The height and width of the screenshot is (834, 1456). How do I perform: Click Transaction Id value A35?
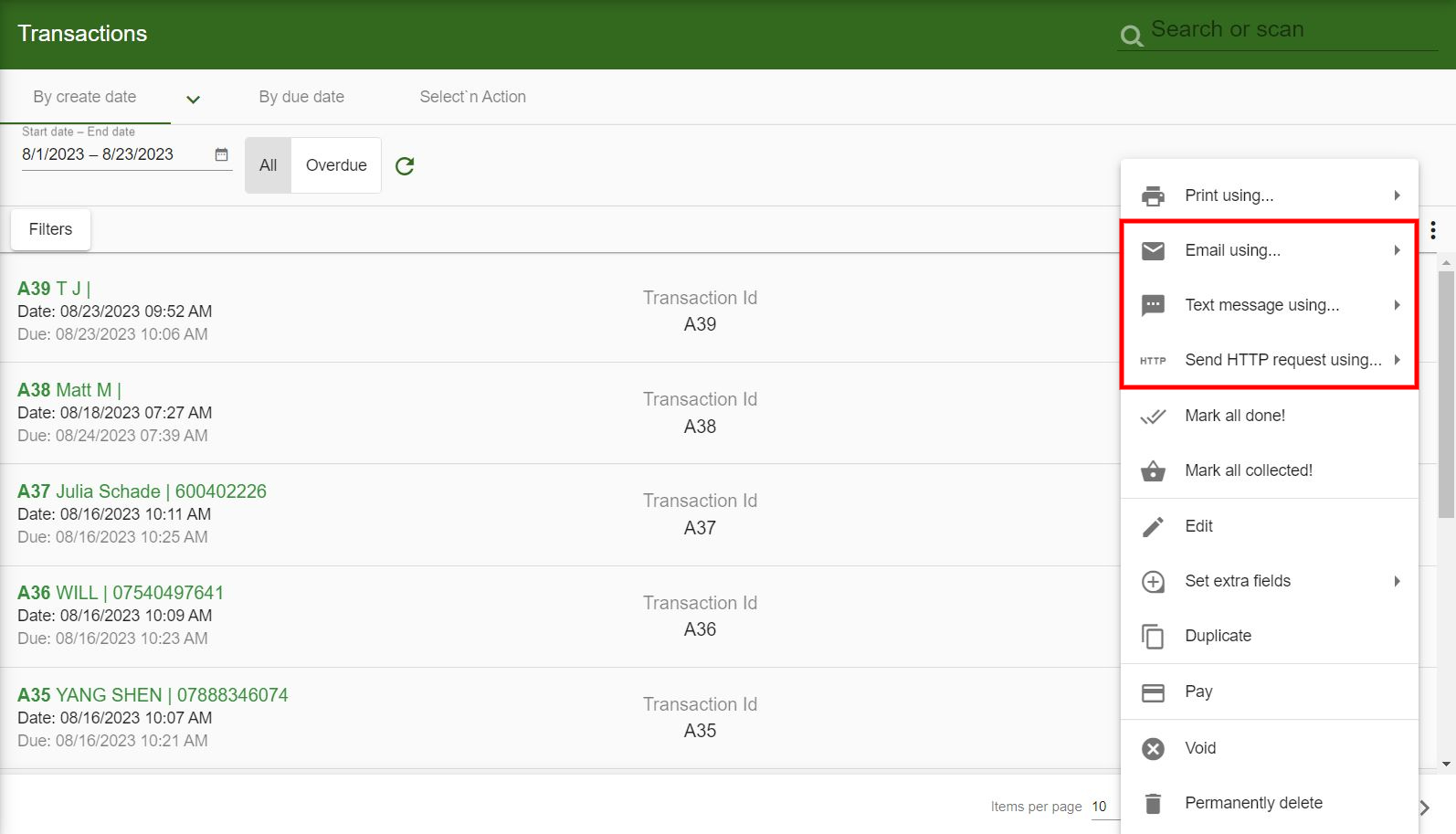701,731
